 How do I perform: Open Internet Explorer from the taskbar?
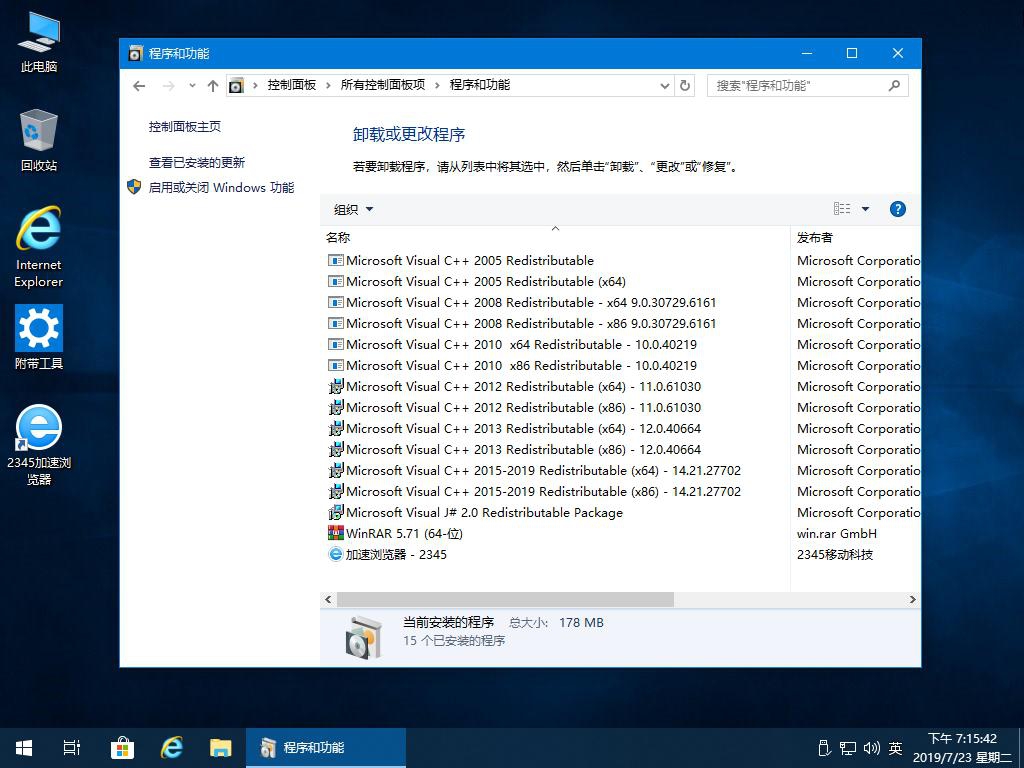tap(172, 748)
